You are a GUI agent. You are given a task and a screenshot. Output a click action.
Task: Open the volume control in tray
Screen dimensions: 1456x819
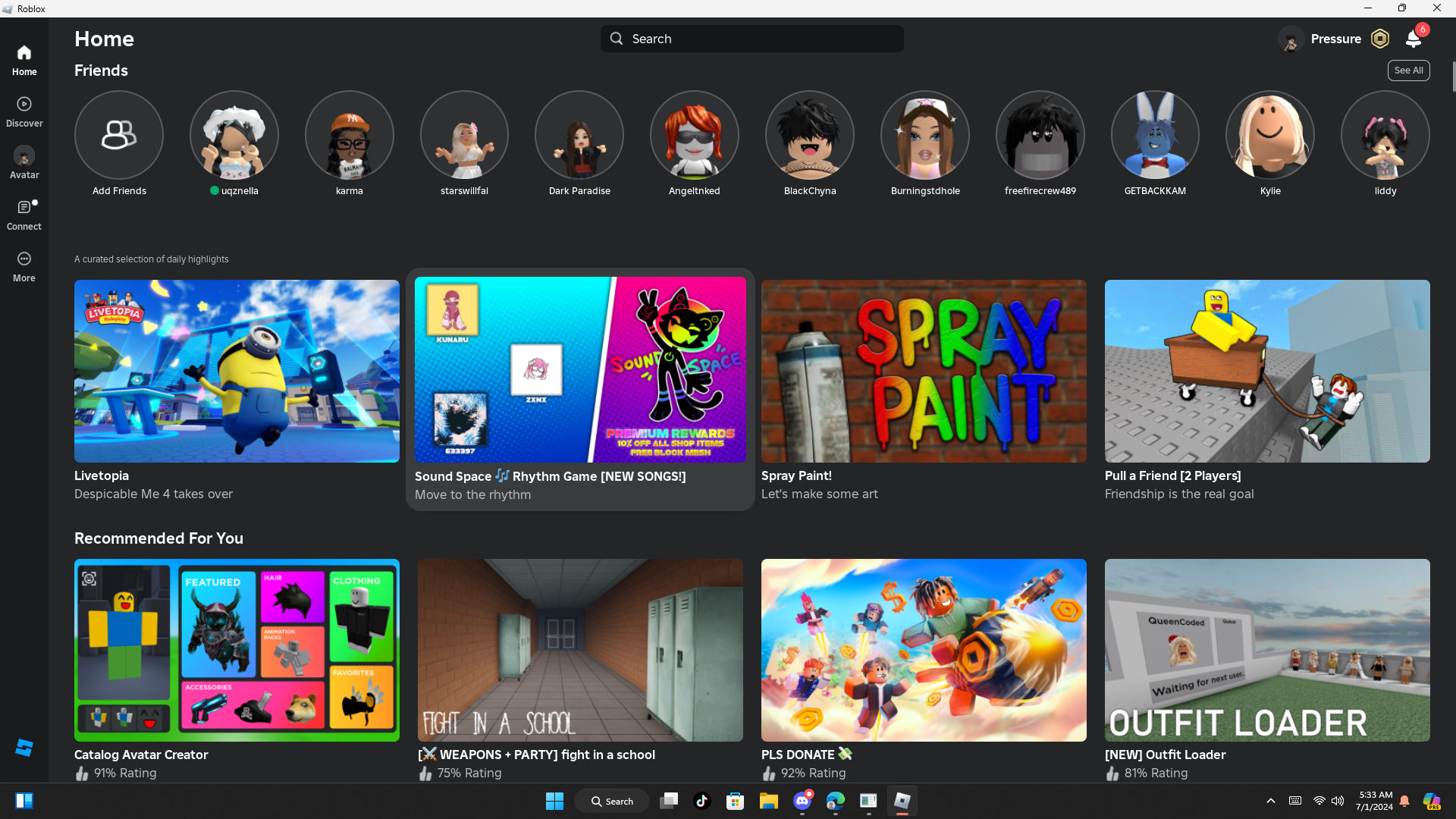click(x=1338, y=801)
